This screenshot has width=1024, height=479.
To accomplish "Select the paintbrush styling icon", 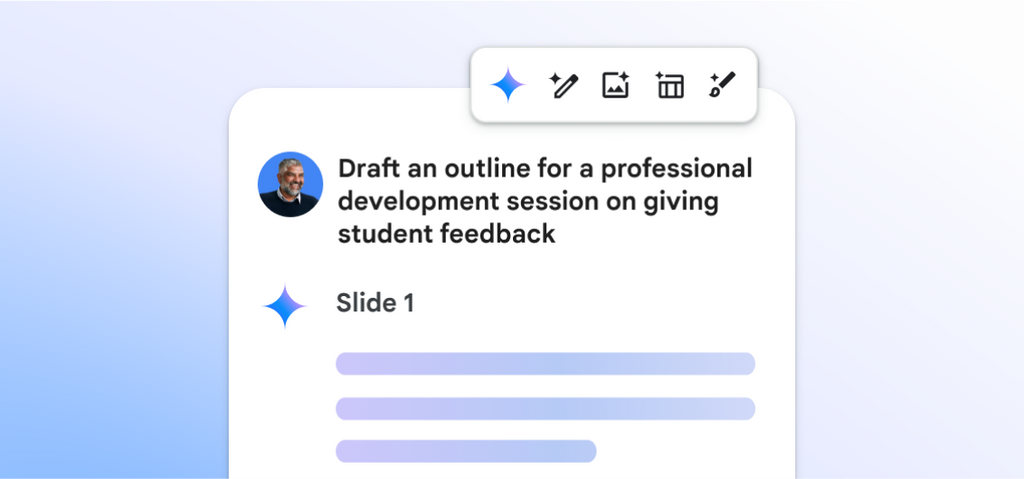I will (722, 86).
